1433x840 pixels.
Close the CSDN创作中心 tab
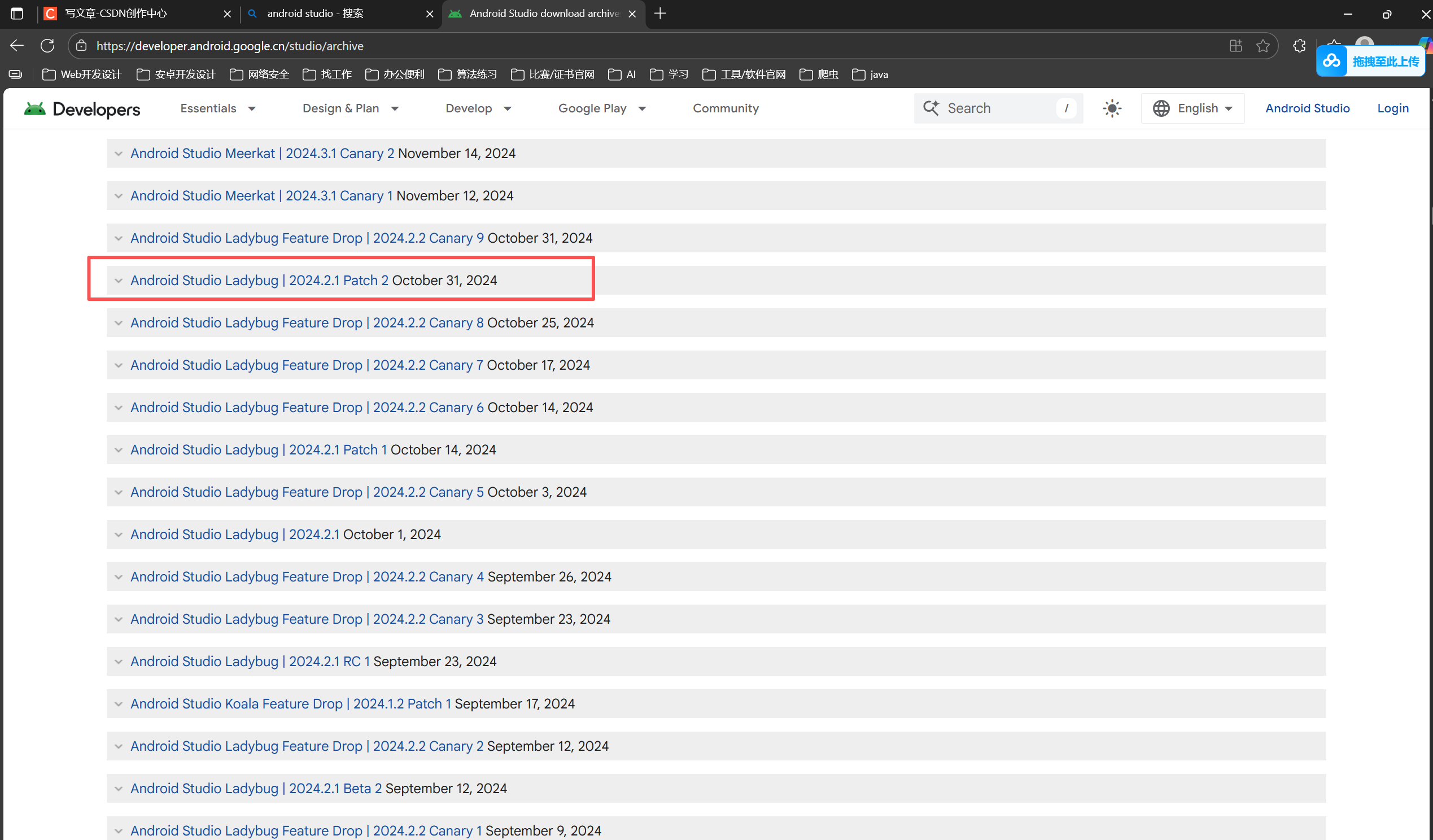228,14
